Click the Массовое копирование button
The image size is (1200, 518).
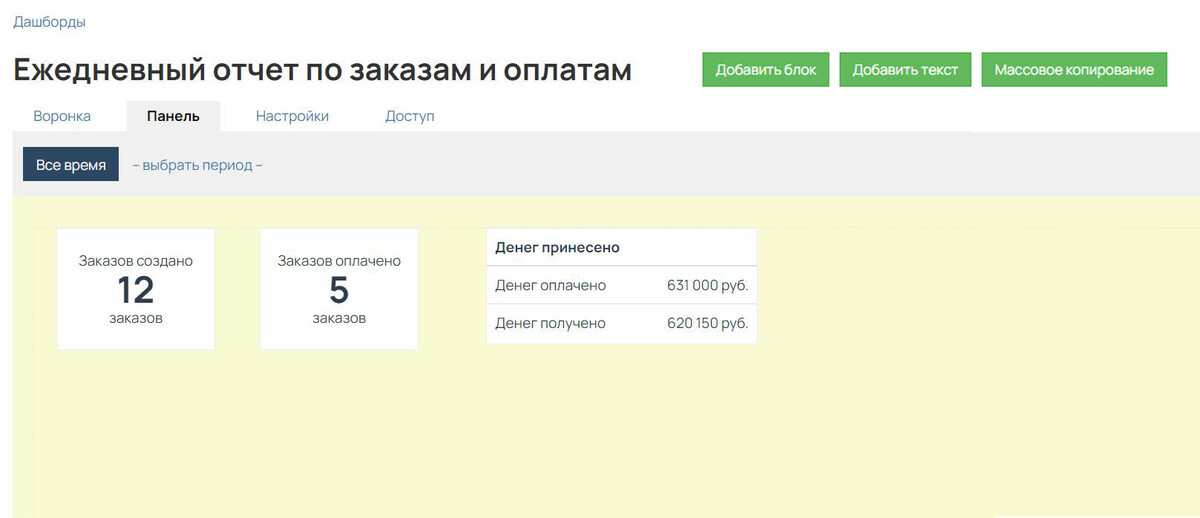click(1074, 70)
